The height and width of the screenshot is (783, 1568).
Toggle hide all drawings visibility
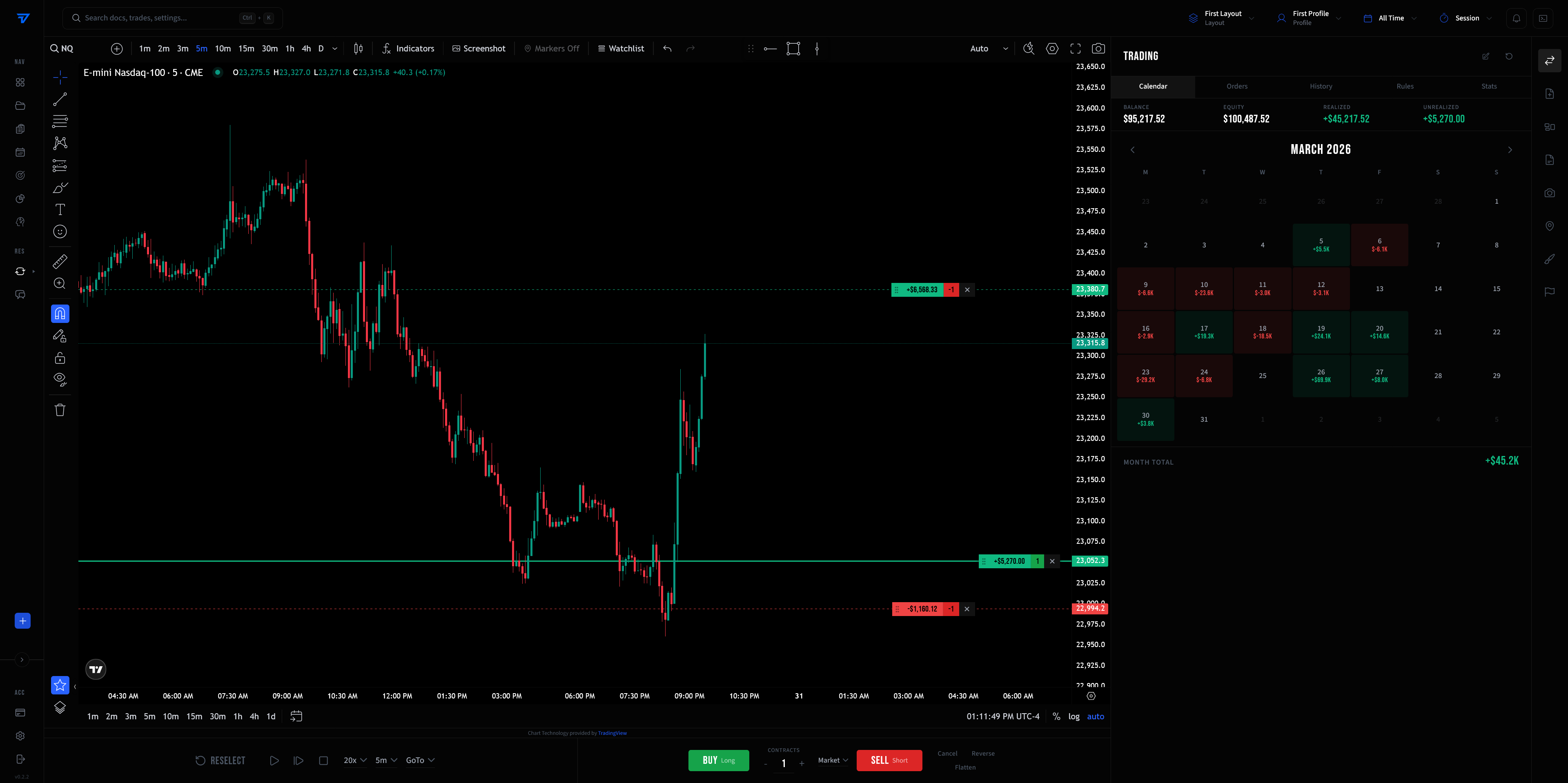point(60,379)
